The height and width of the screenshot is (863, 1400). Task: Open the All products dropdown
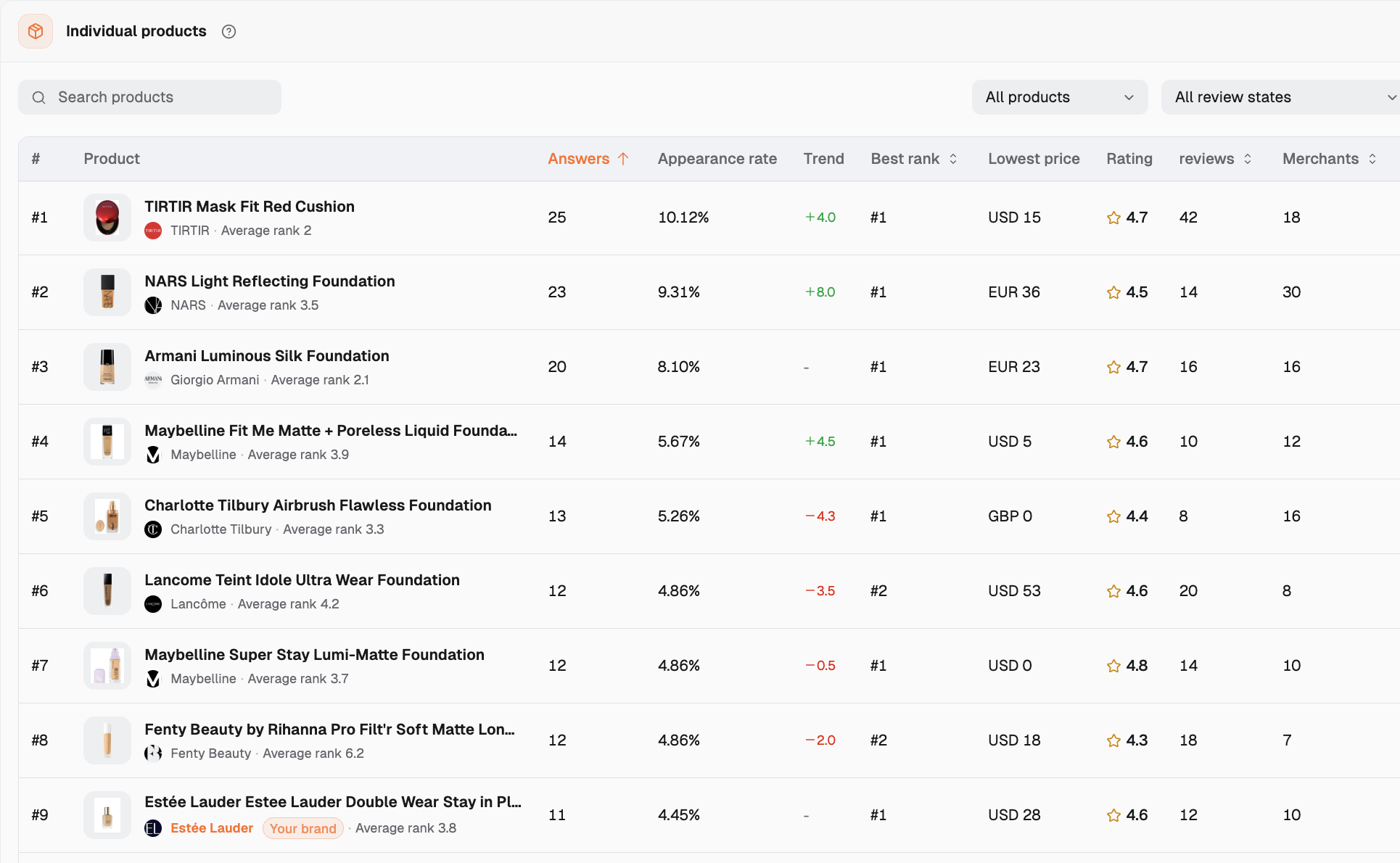click(x=1059, y=97)
